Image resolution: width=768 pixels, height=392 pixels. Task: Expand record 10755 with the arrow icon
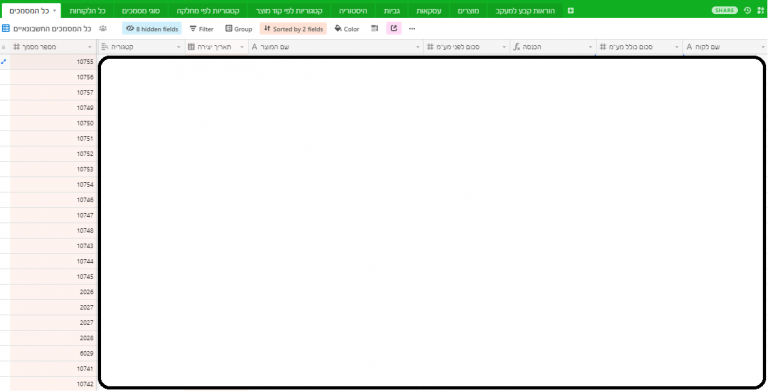4,62
